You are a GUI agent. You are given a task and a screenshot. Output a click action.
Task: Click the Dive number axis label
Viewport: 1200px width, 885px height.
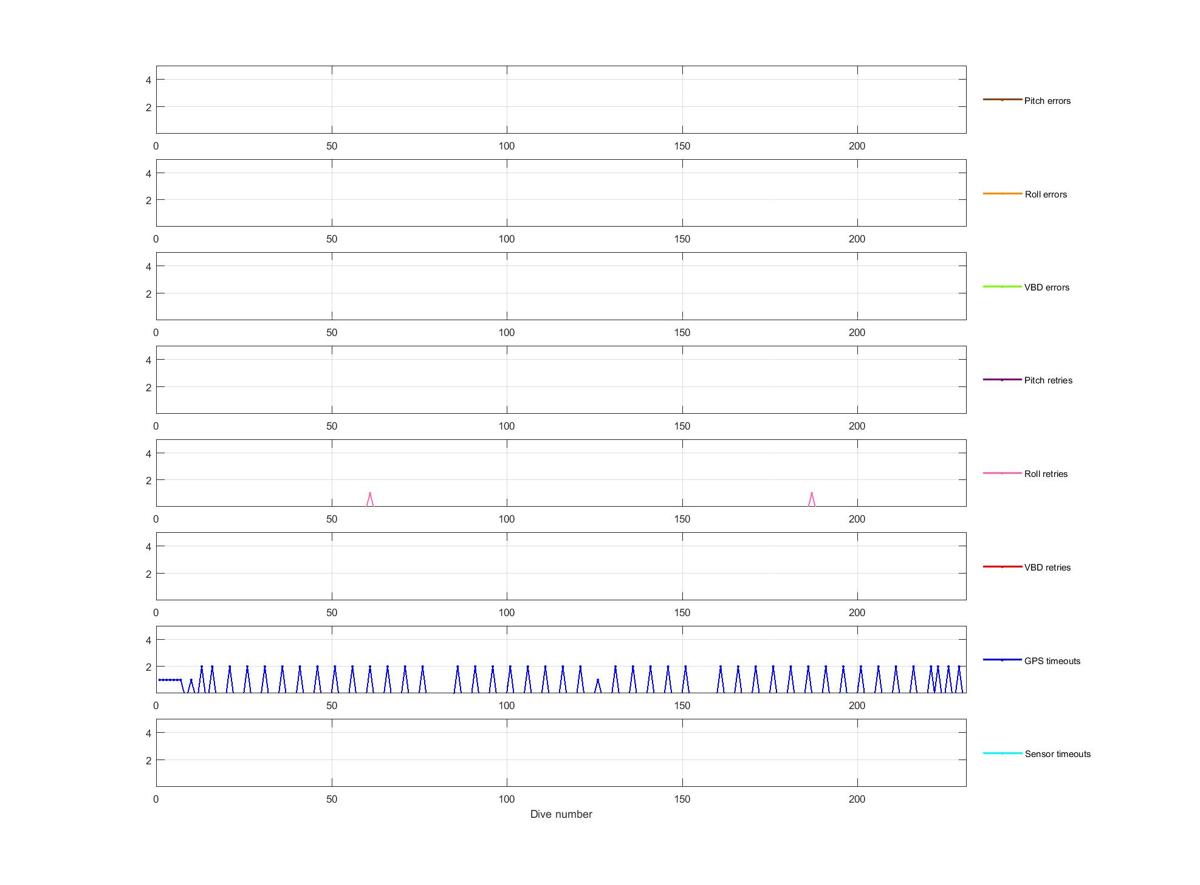[x=561, y=814]
